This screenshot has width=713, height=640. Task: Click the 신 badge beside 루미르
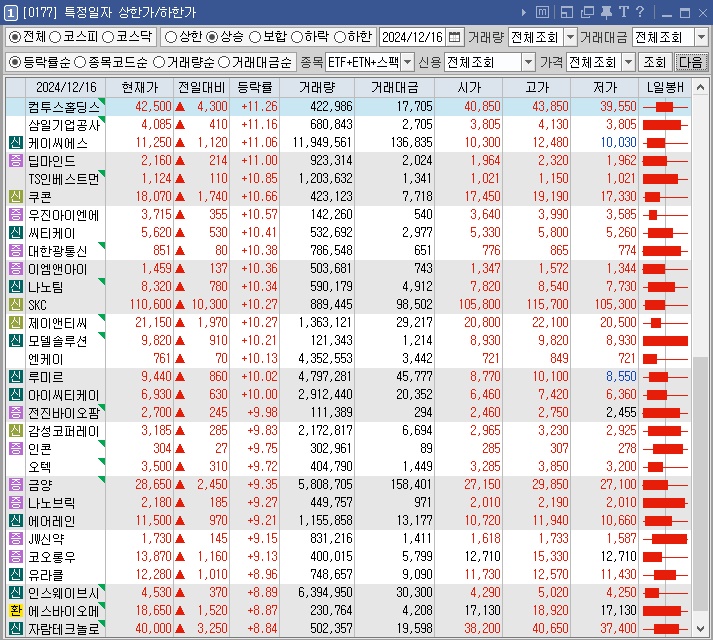[15, 377]
